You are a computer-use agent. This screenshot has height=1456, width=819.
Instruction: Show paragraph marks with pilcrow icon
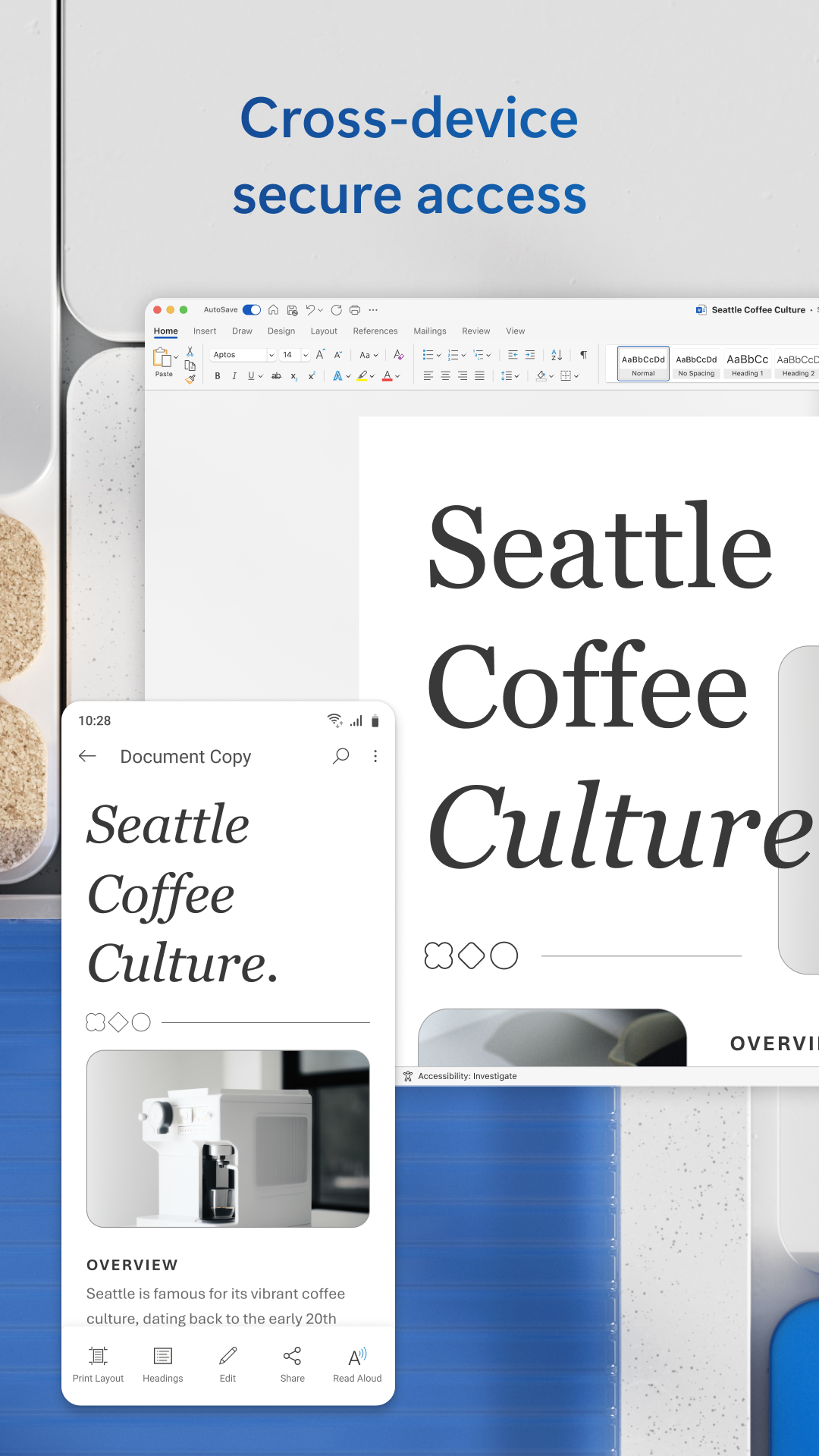583,355
